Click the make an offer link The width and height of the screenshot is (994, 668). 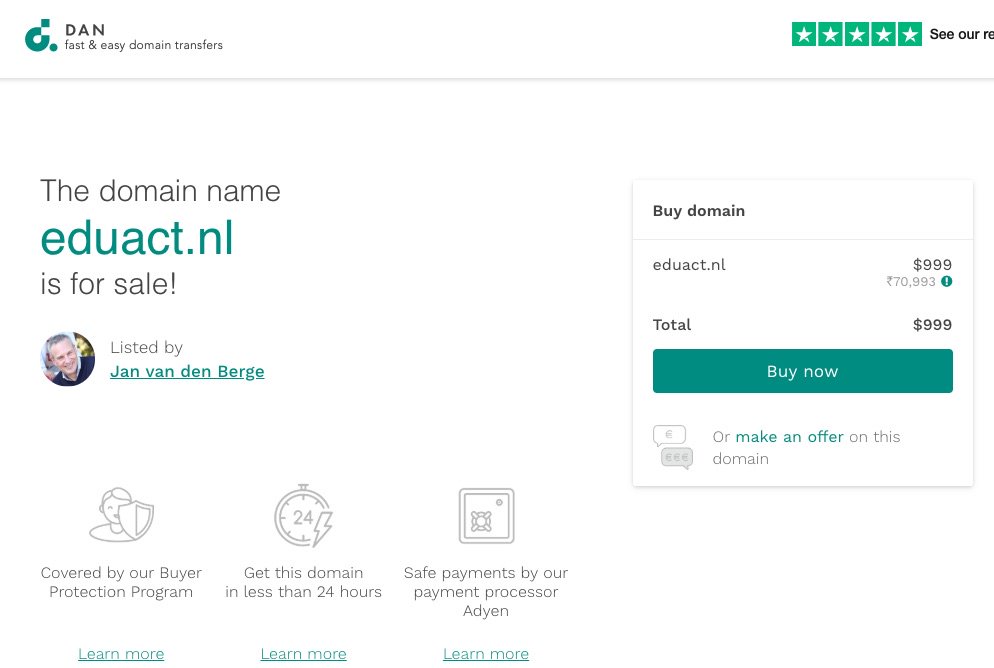point(789,437)
